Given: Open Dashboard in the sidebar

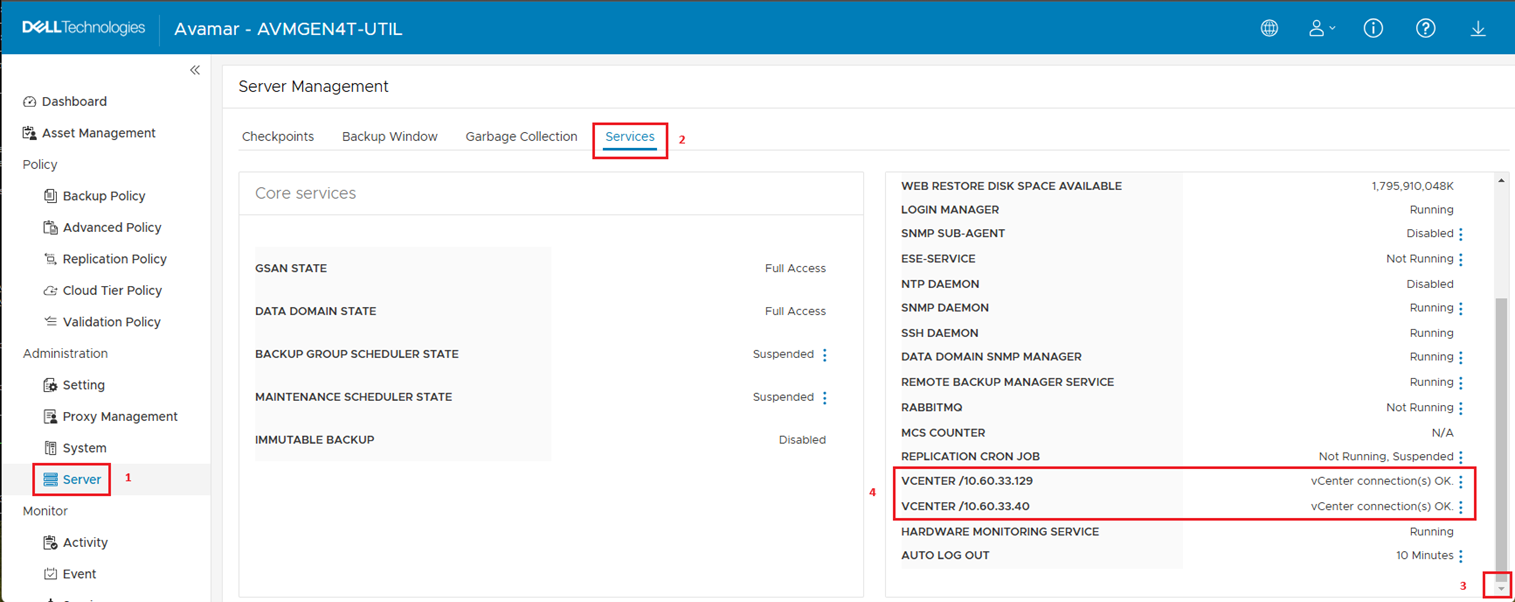Looking at the screenshot, I should 74,101.
